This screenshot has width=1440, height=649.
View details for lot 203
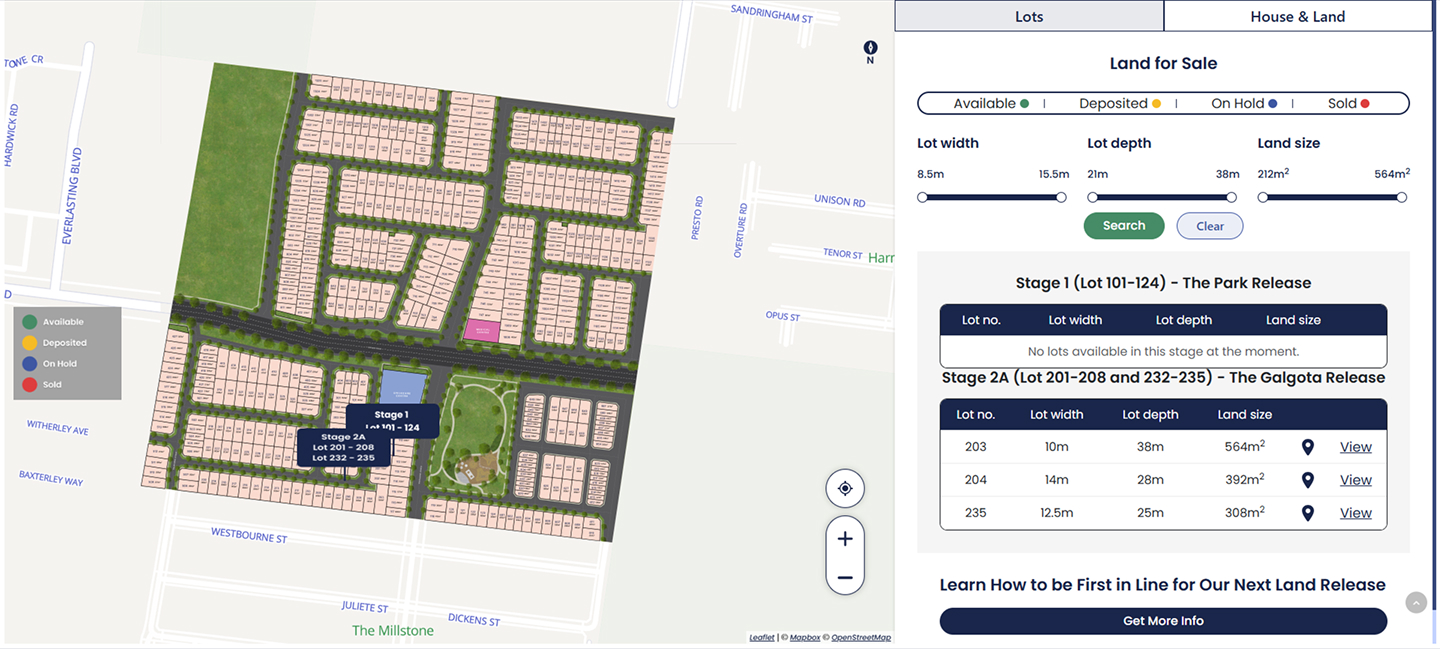point(1355,447)
